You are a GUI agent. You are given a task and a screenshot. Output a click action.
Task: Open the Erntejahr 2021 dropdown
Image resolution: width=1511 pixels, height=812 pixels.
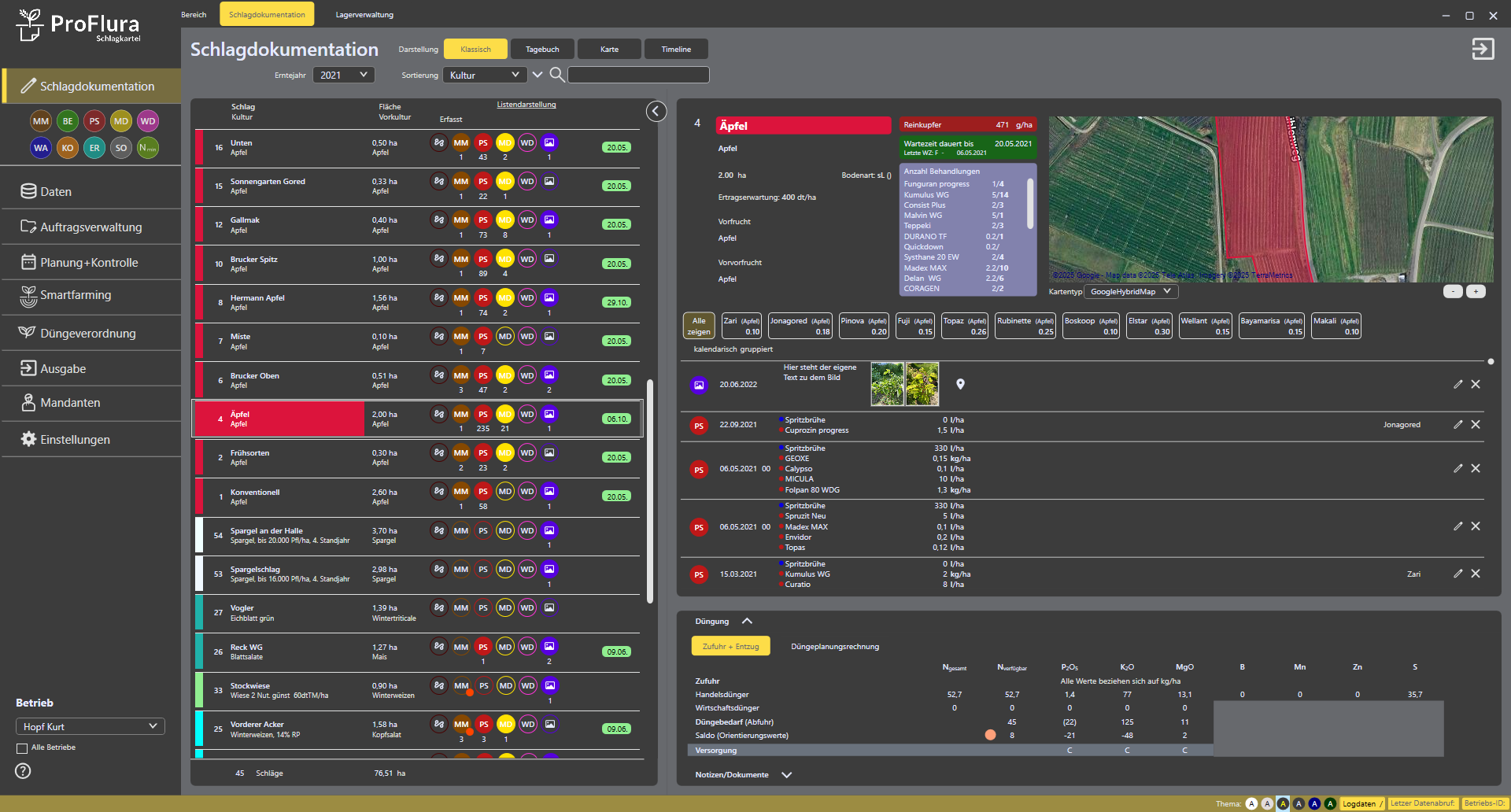click(x=343, y=75)
